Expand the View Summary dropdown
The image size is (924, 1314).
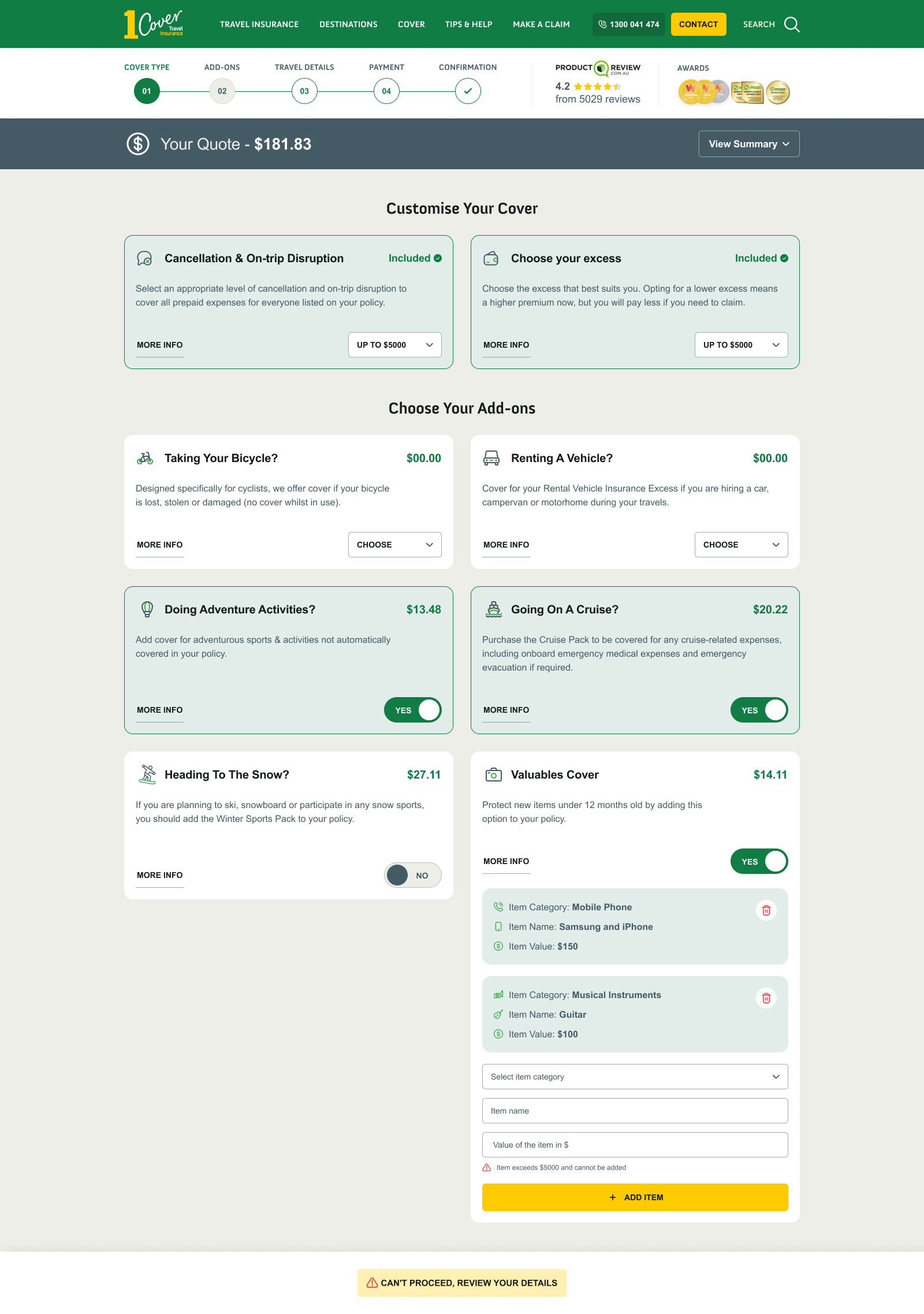(748, 144)
